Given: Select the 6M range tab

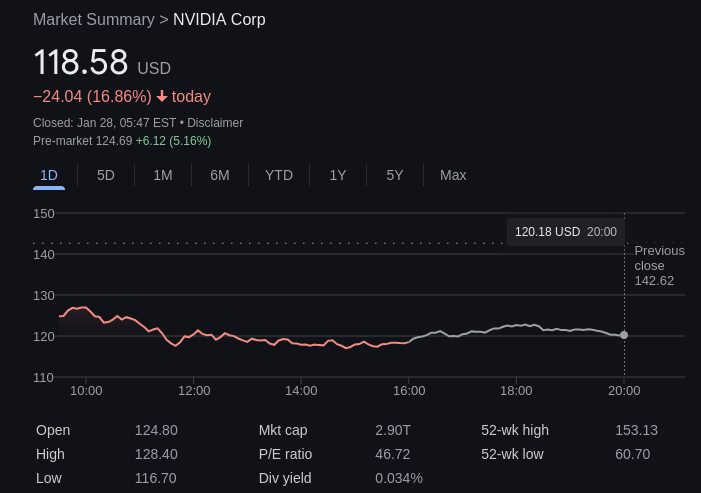Looking at the screenshot, I should 220,175.
